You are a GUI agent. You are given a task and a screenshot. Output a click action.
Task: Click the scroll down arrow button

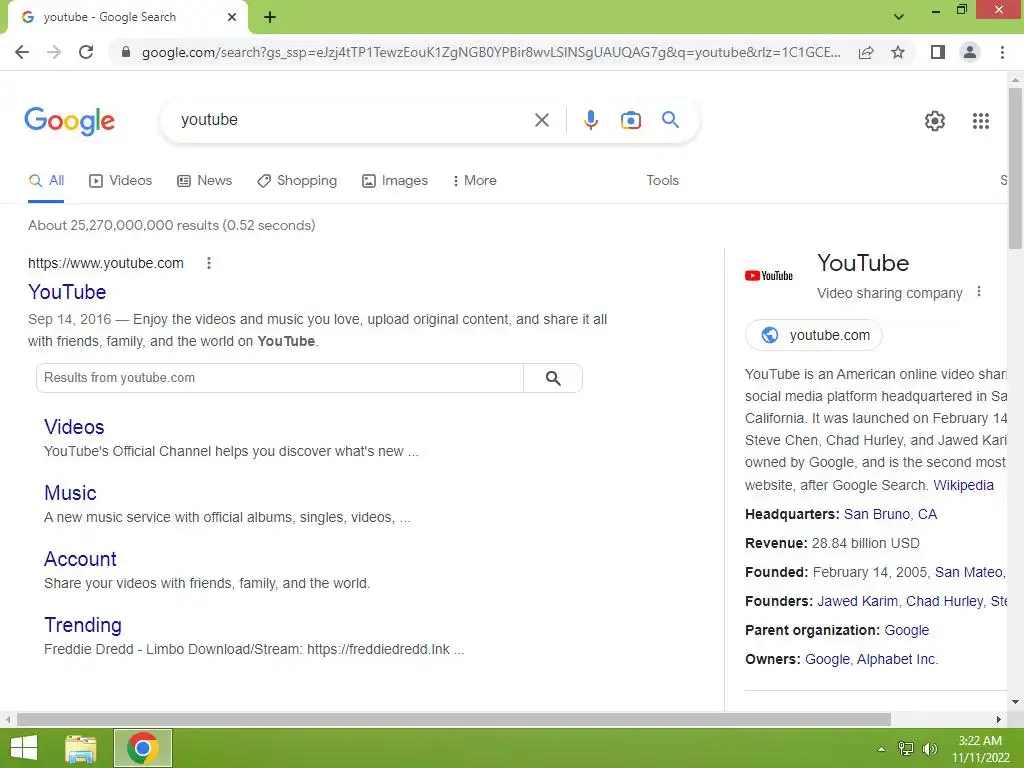click(1015, 702)
